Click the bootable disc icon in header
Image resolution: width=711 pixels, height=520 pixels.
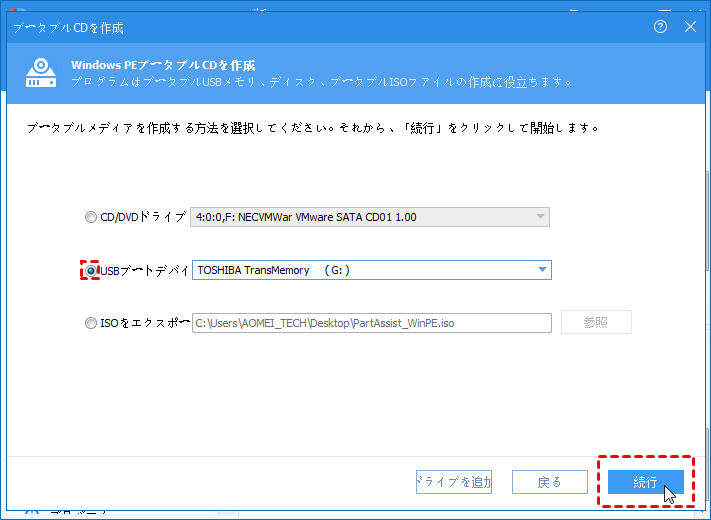pos(40,72)
